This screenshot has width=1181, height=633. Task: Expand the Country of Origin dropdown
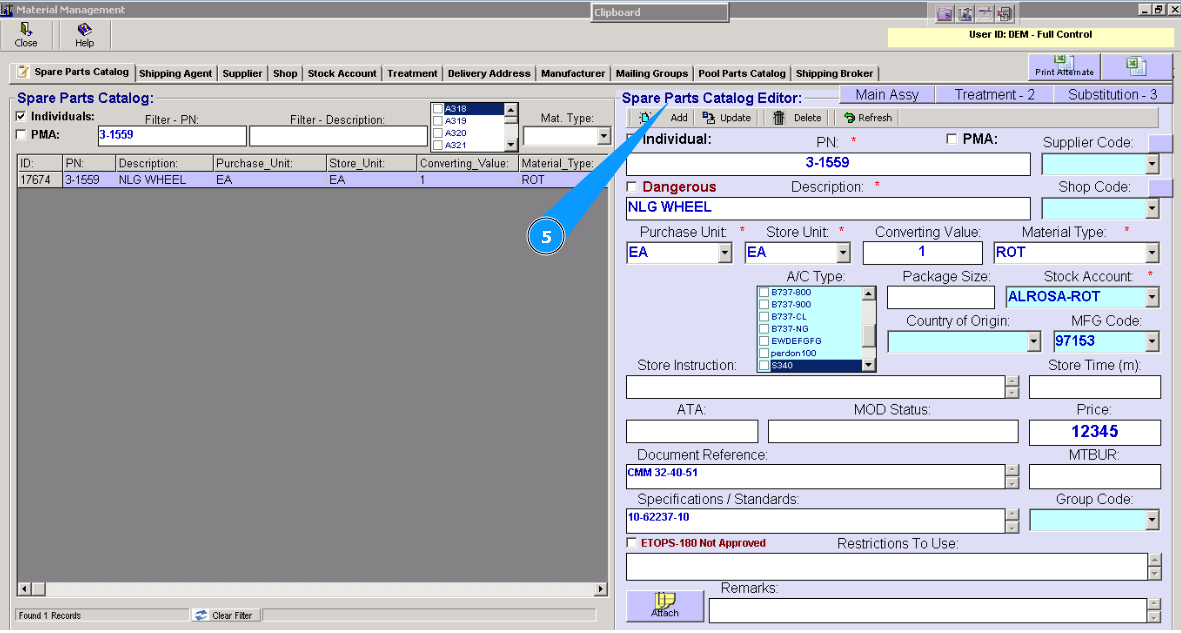click(x=1033, y=341)
